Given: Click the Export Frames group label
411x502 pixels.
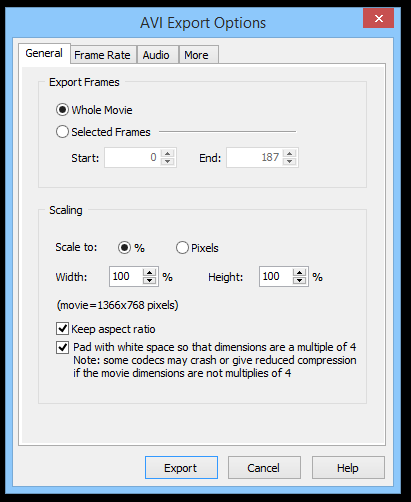Looking at the screenshot, I should click(84, 82).
